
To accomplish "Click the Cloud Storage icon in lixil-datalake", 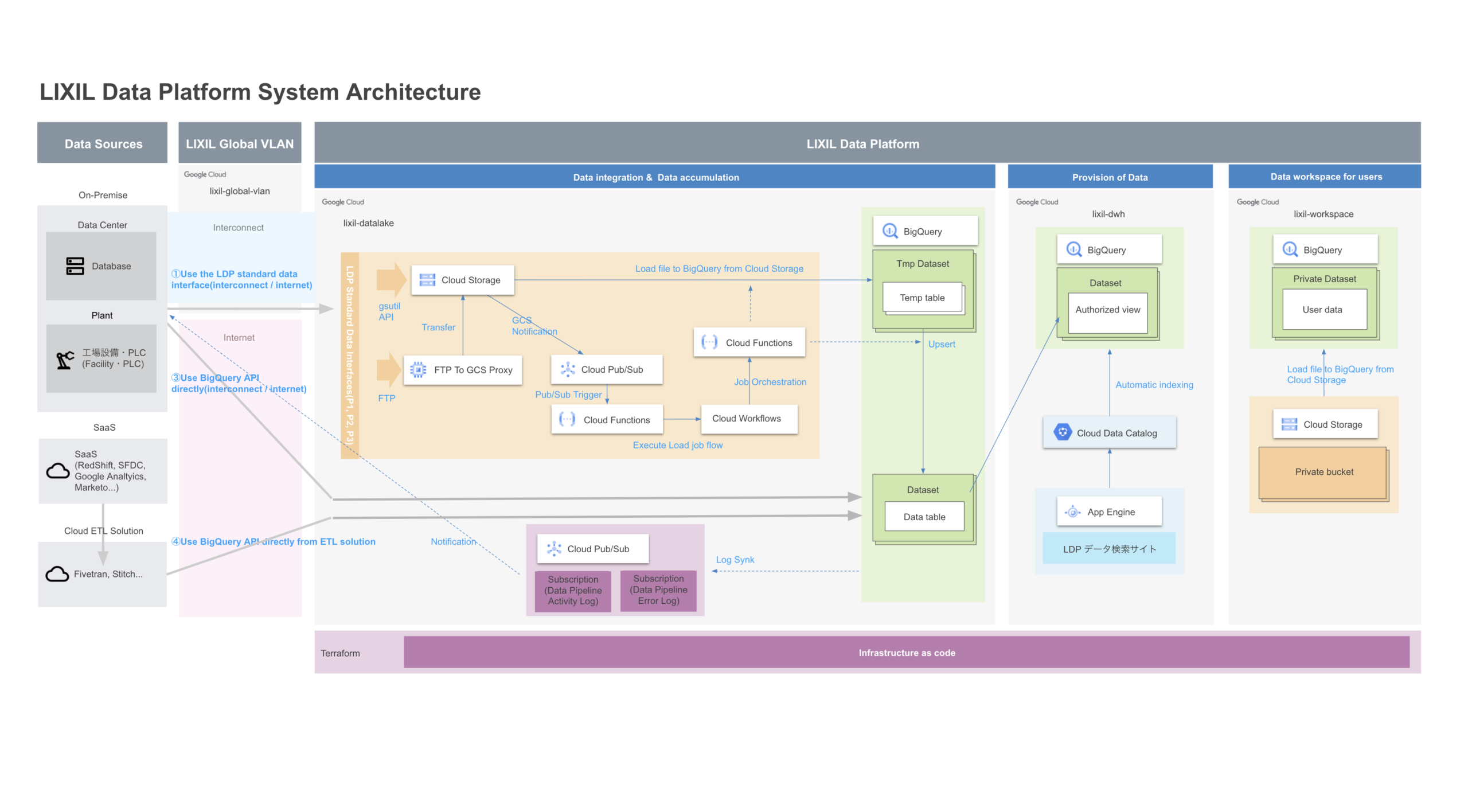I will [x=427, y=280].
